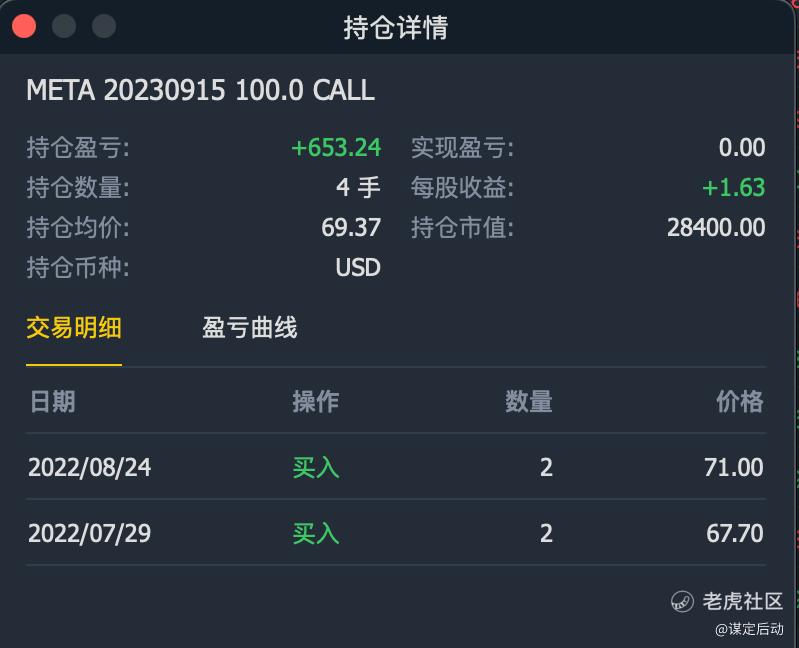Click the 操作 column header
Screen dimensions: 799x648
pyautogui.click(x=315, y=401)
